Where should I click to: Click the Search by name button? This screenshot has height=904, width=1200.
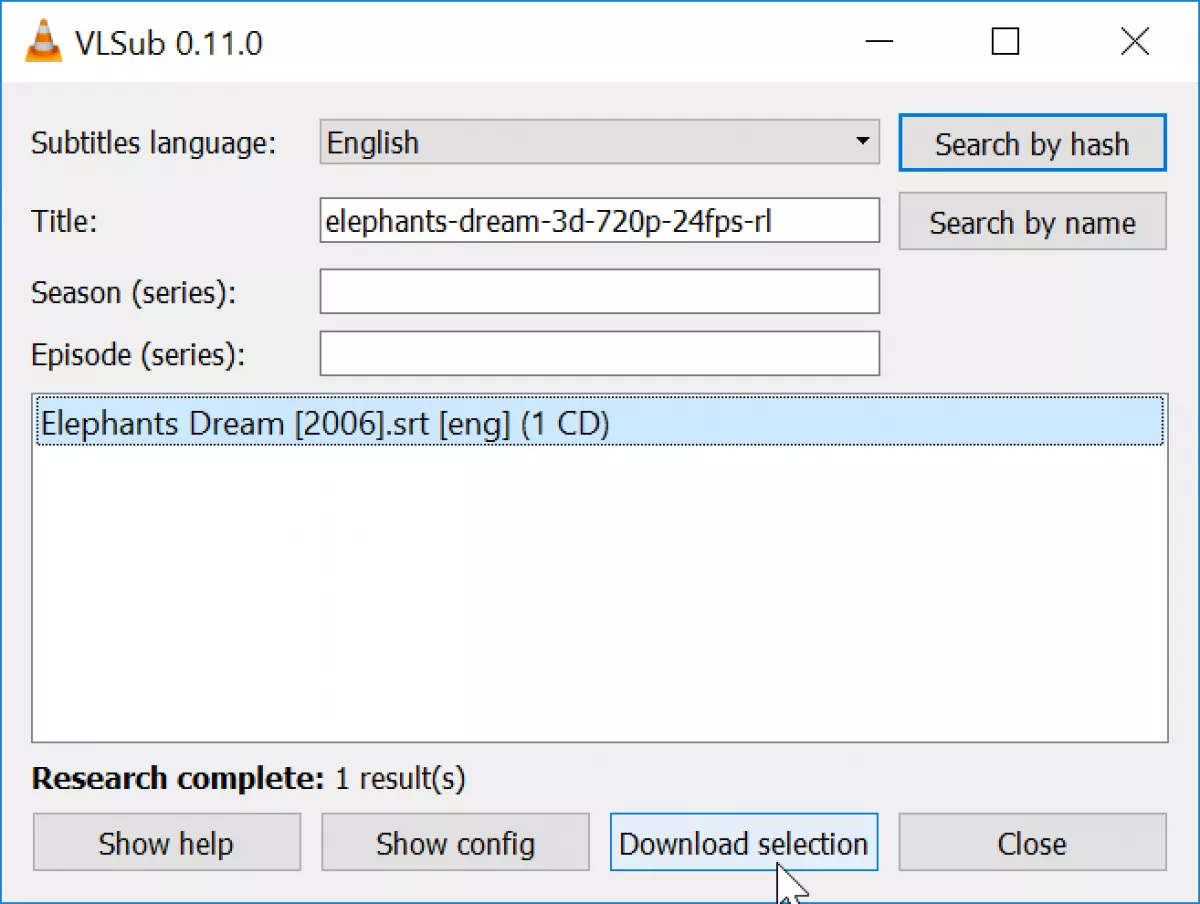[1032, 222]
